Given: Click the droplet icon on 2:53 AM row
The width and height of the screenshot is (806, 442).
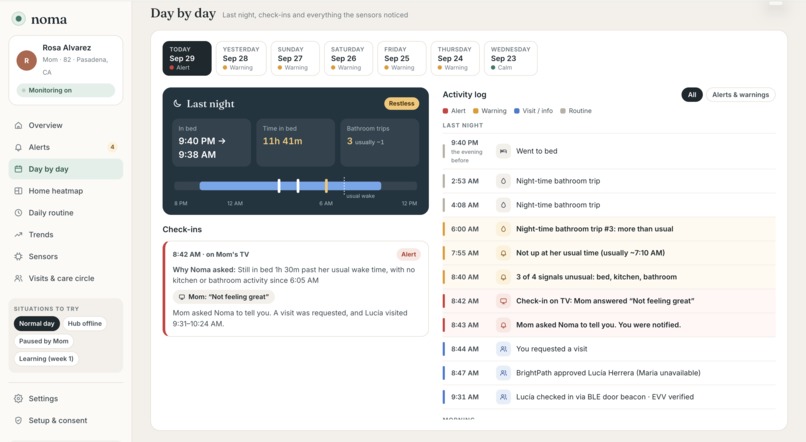Looking at the screenshot, I should tap(503, 181).
